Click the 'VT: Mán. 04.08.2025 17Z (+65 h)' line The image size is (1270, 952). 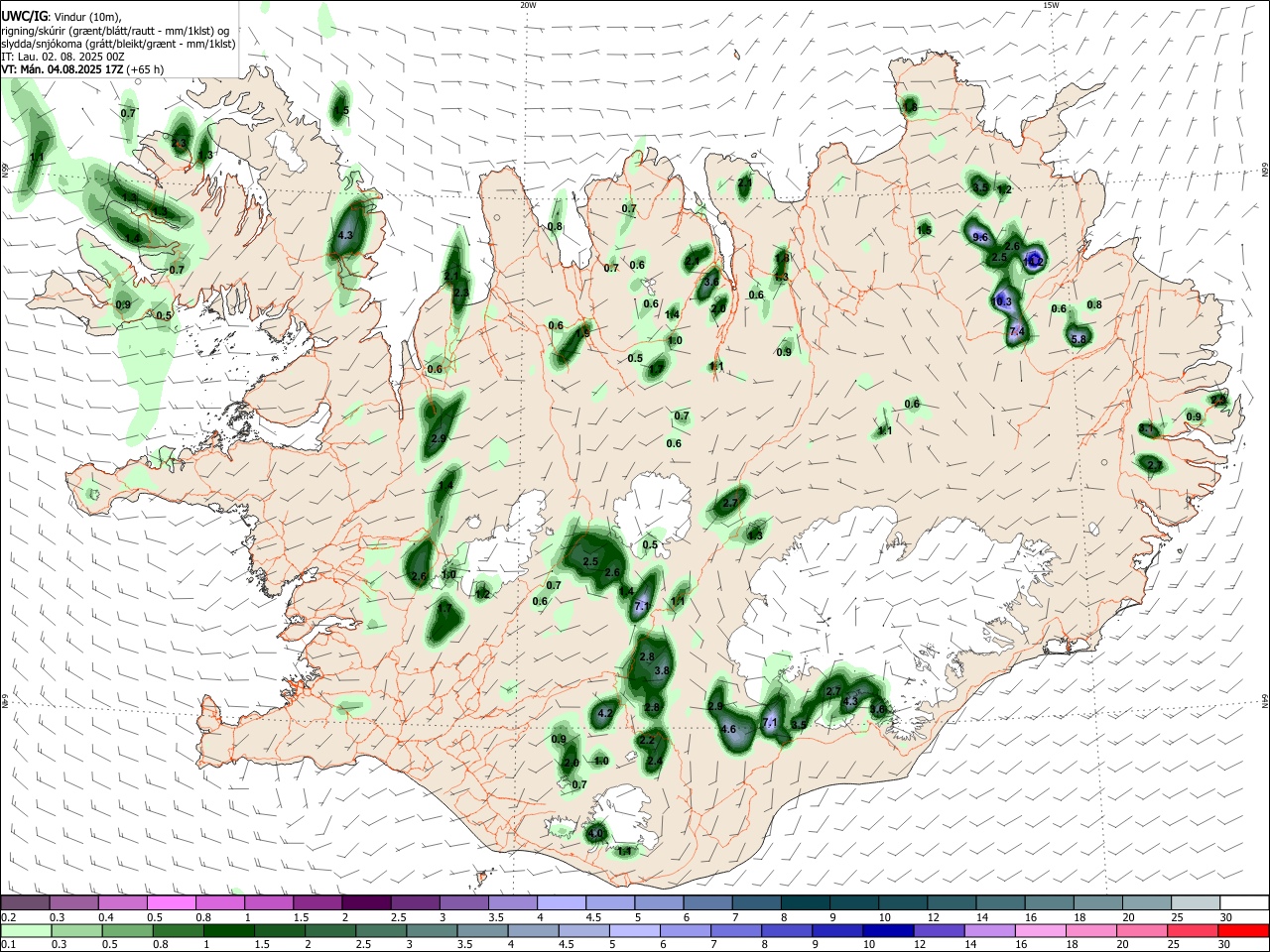click(x=82, y=69)
